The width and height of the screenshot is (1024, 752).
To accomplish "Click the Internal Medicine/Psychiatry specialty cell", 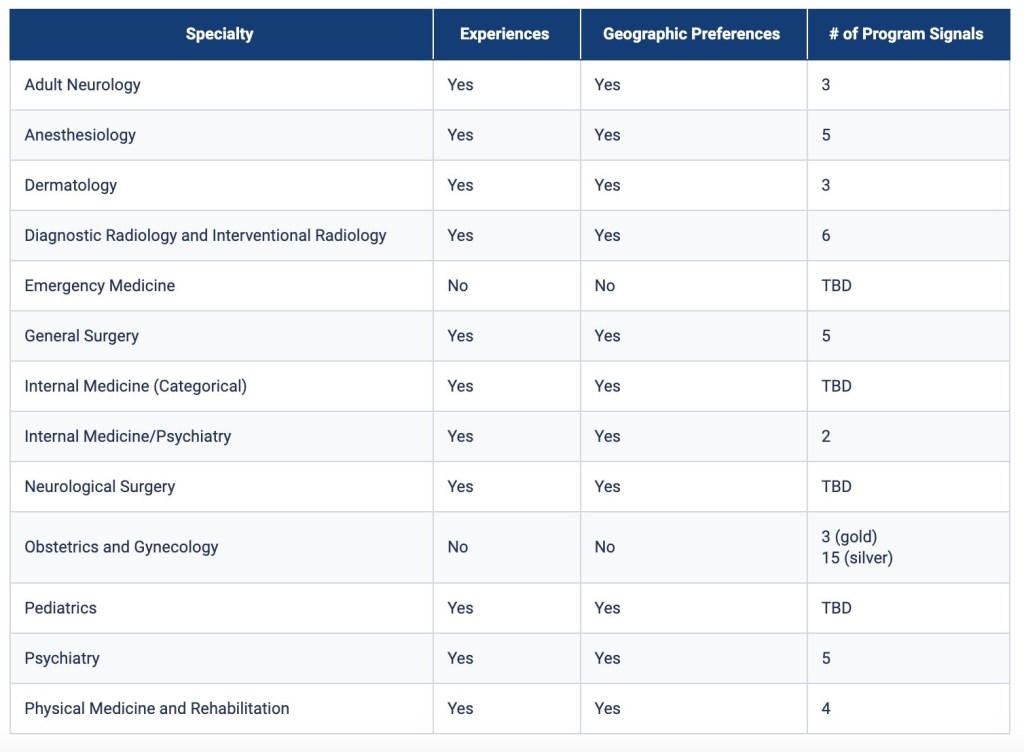I will 127,436.
